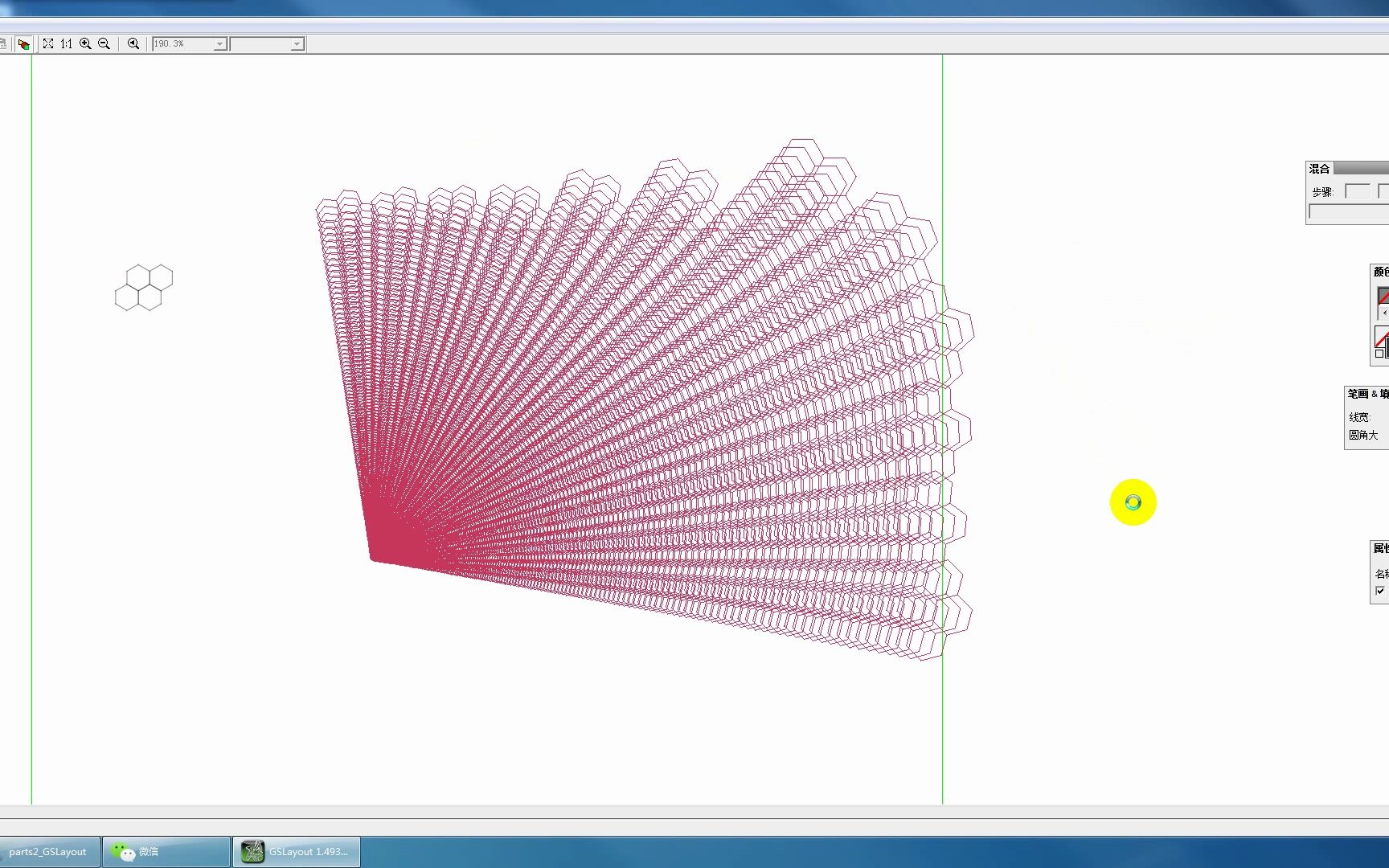Click the fit-to-window zoom icon

click(x=48, y=44)
